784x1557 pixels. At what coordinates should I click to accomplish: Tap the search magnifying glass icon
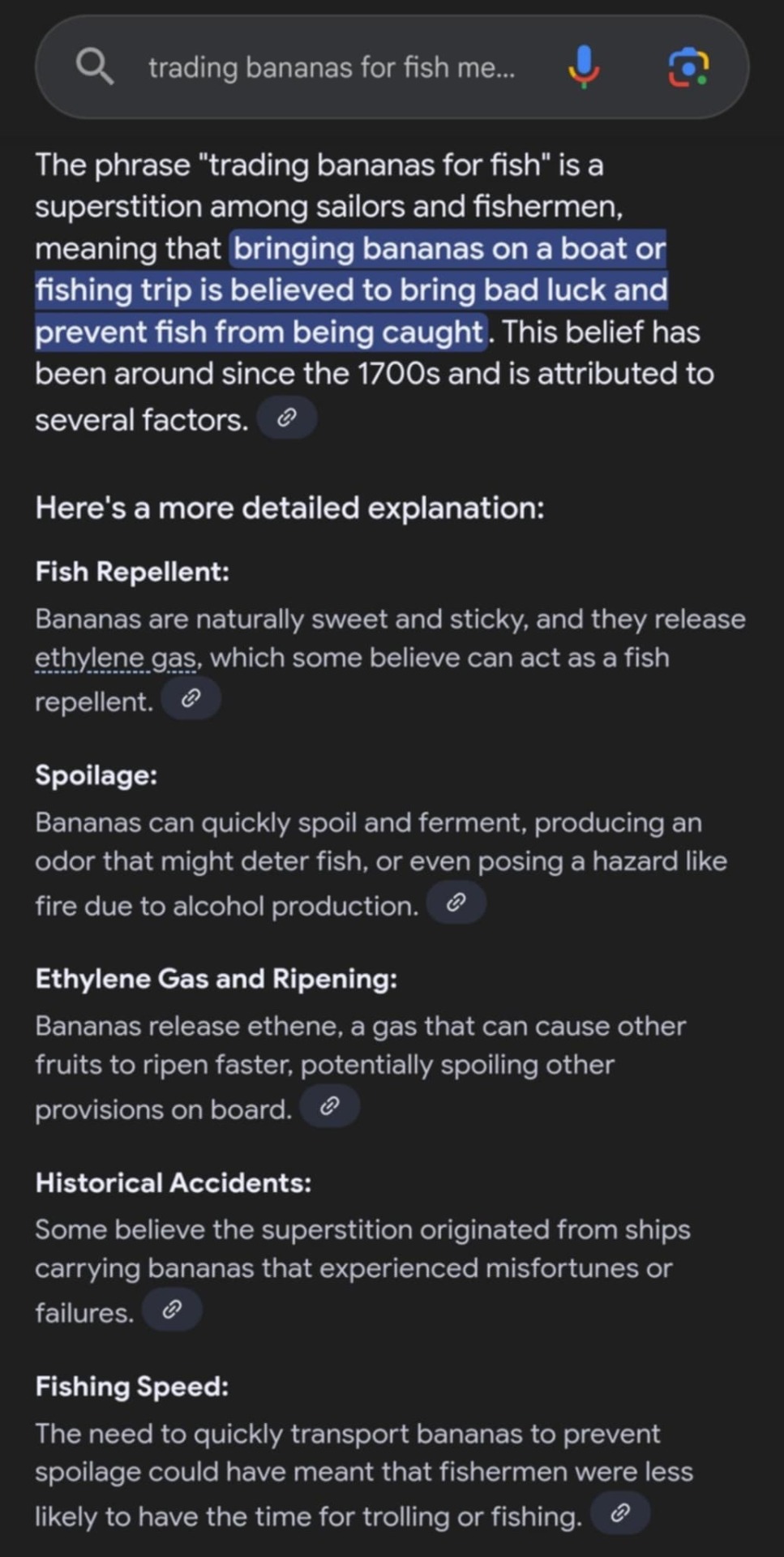(x=95, y=66)
